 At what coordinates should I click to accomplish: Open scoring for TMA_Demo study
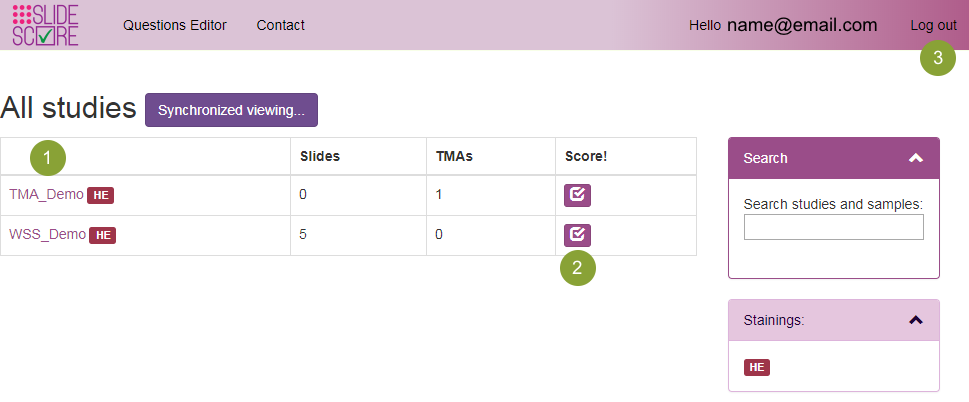577,195
